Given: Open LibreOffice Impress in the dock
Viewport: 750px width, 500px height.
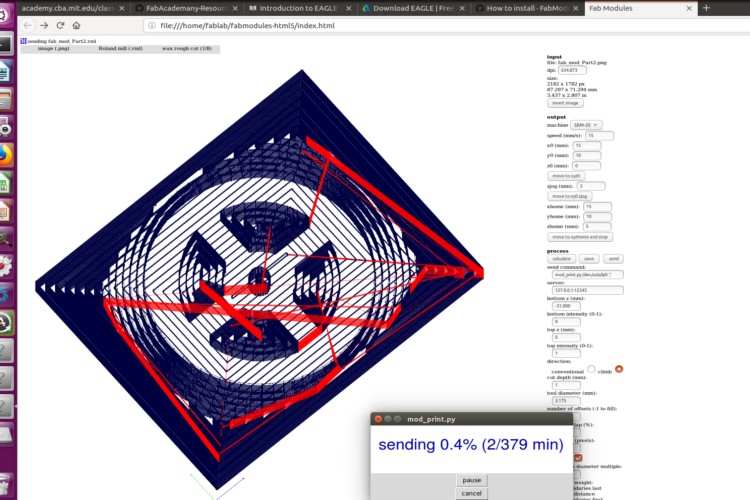Looking at the screenshot, I should (6, 211).
